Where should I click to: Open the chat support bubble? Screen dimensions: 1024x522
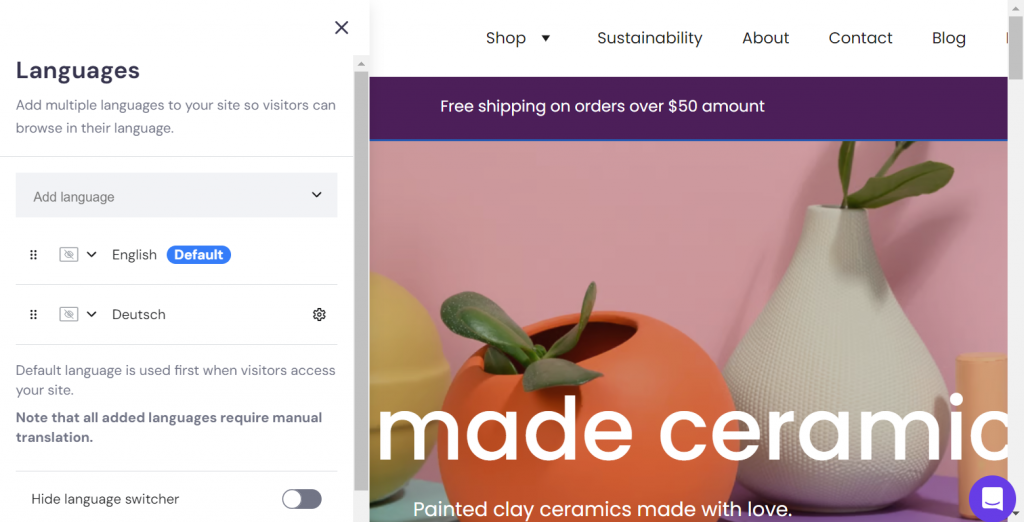click(x=992, y=498)
